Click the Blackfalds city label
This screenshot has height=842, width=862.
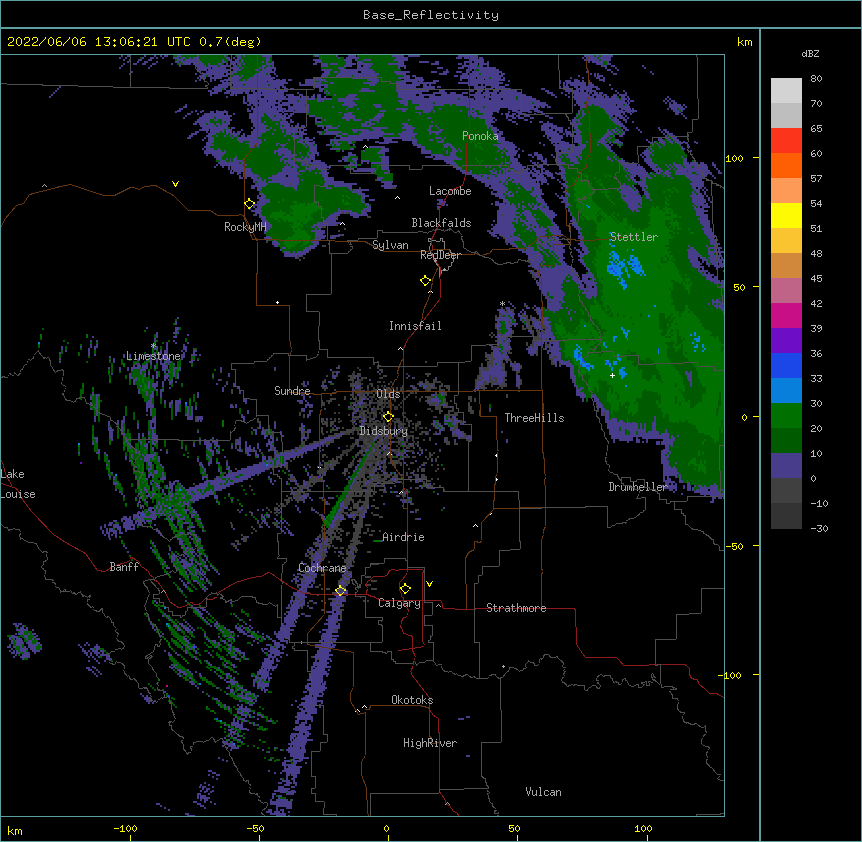[x=441, y=223]
